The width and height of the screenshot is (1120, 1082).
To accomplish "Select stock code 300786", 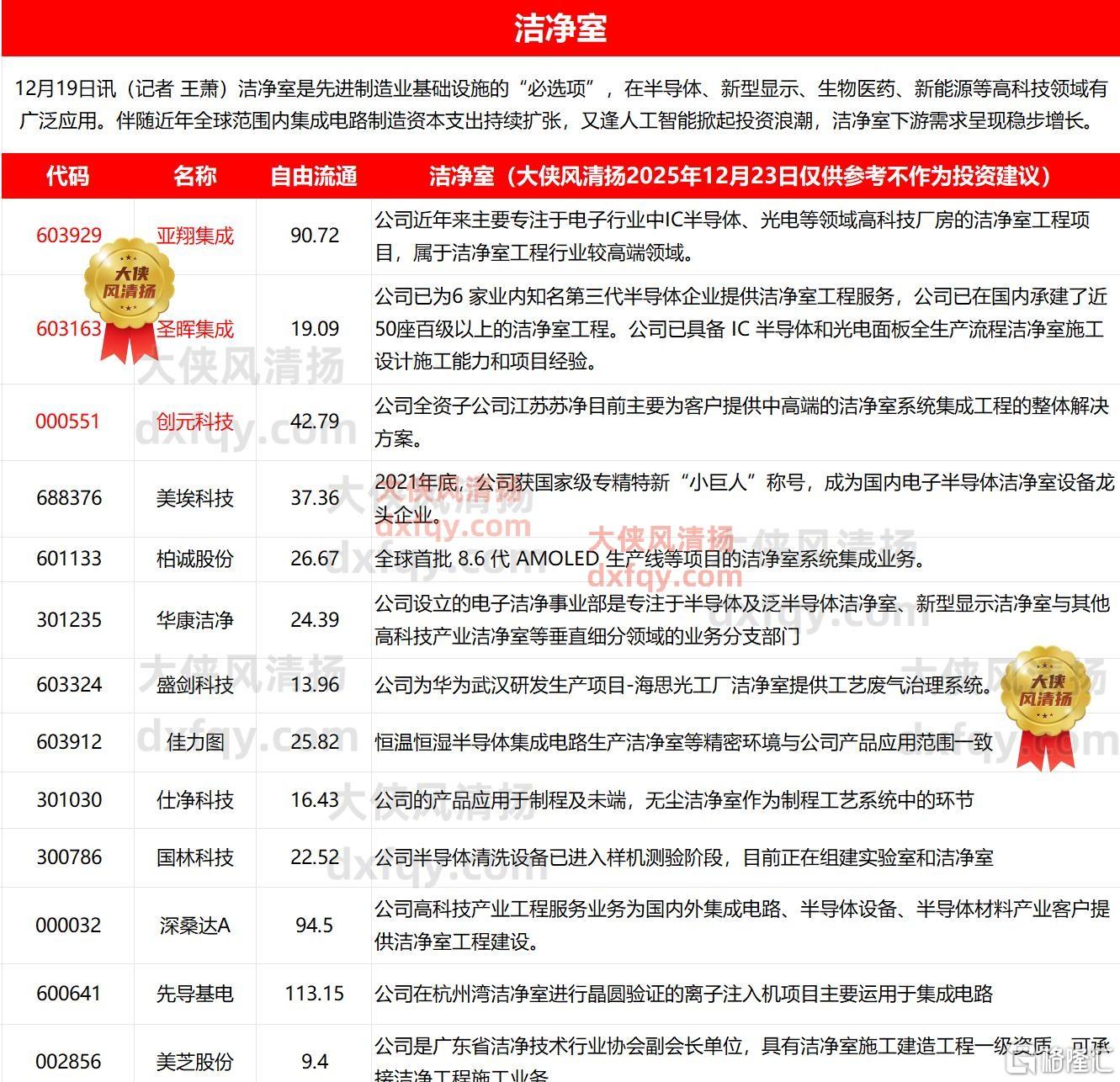I will point(69,857).
